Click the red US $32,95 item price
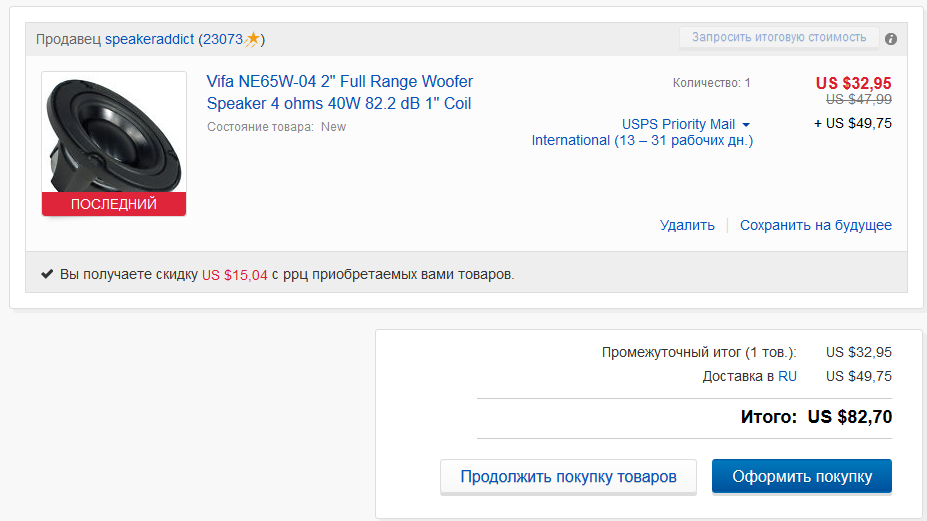927x521 pixels. tap(853, 83)
